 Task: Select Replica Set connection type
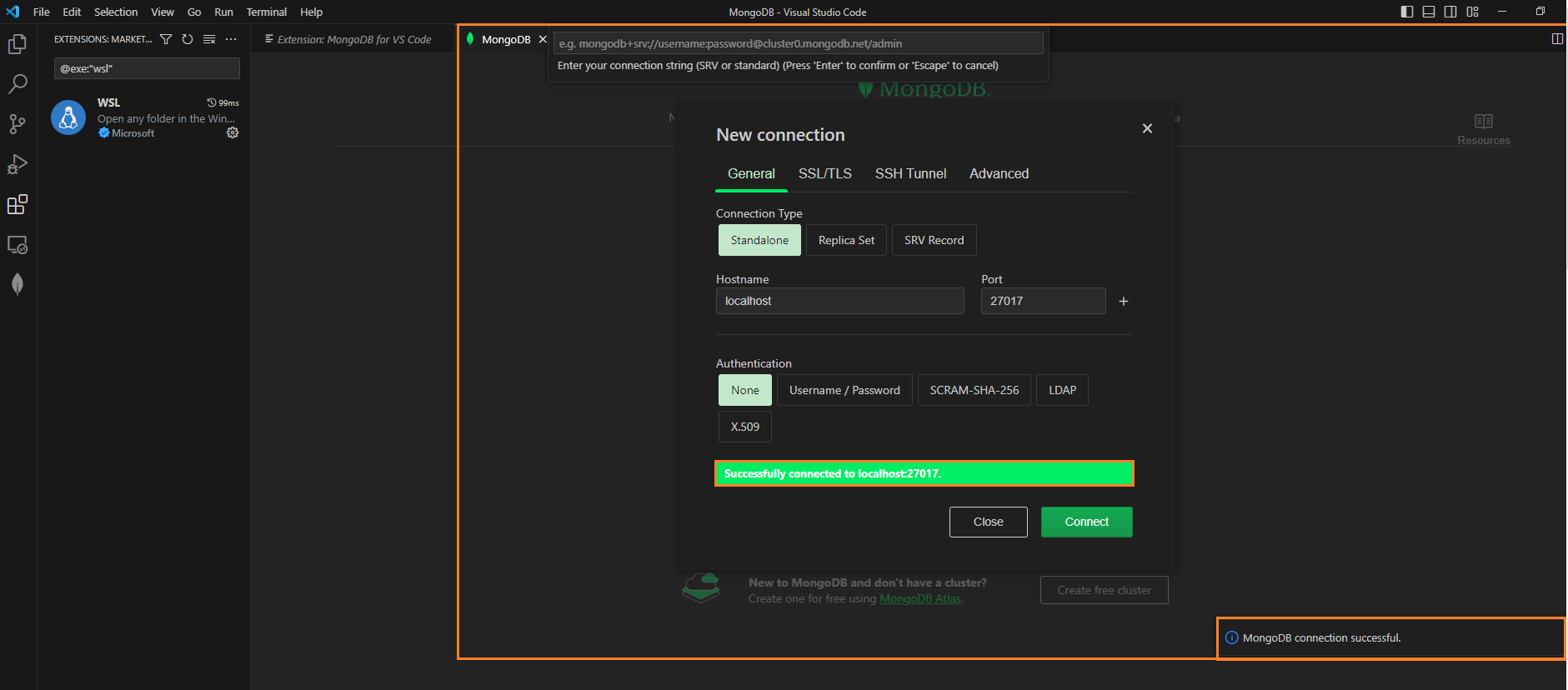pos(846,240)
